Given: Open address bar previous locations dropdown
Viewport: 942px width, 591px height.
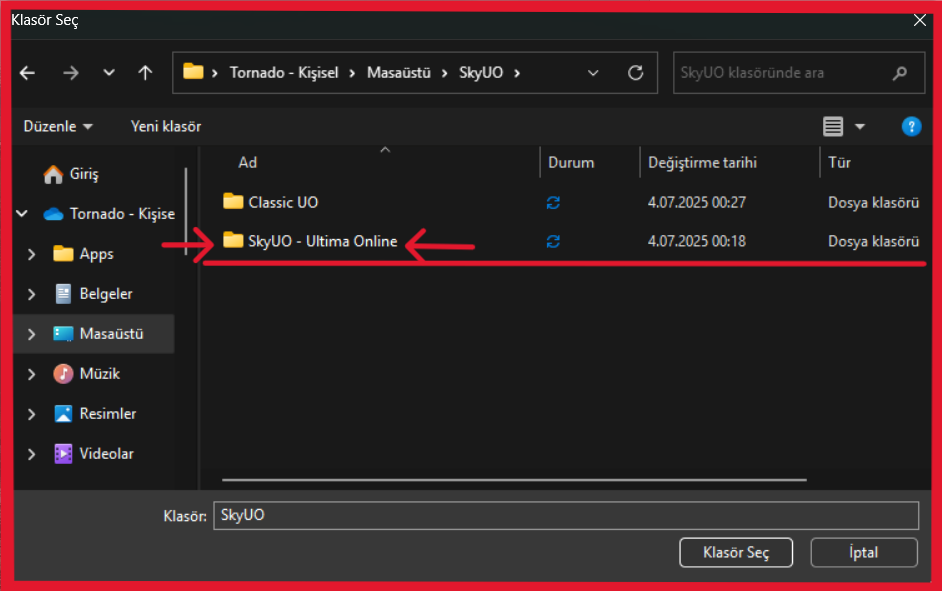Looking at the screenshot, I should (x=593, y=73).
